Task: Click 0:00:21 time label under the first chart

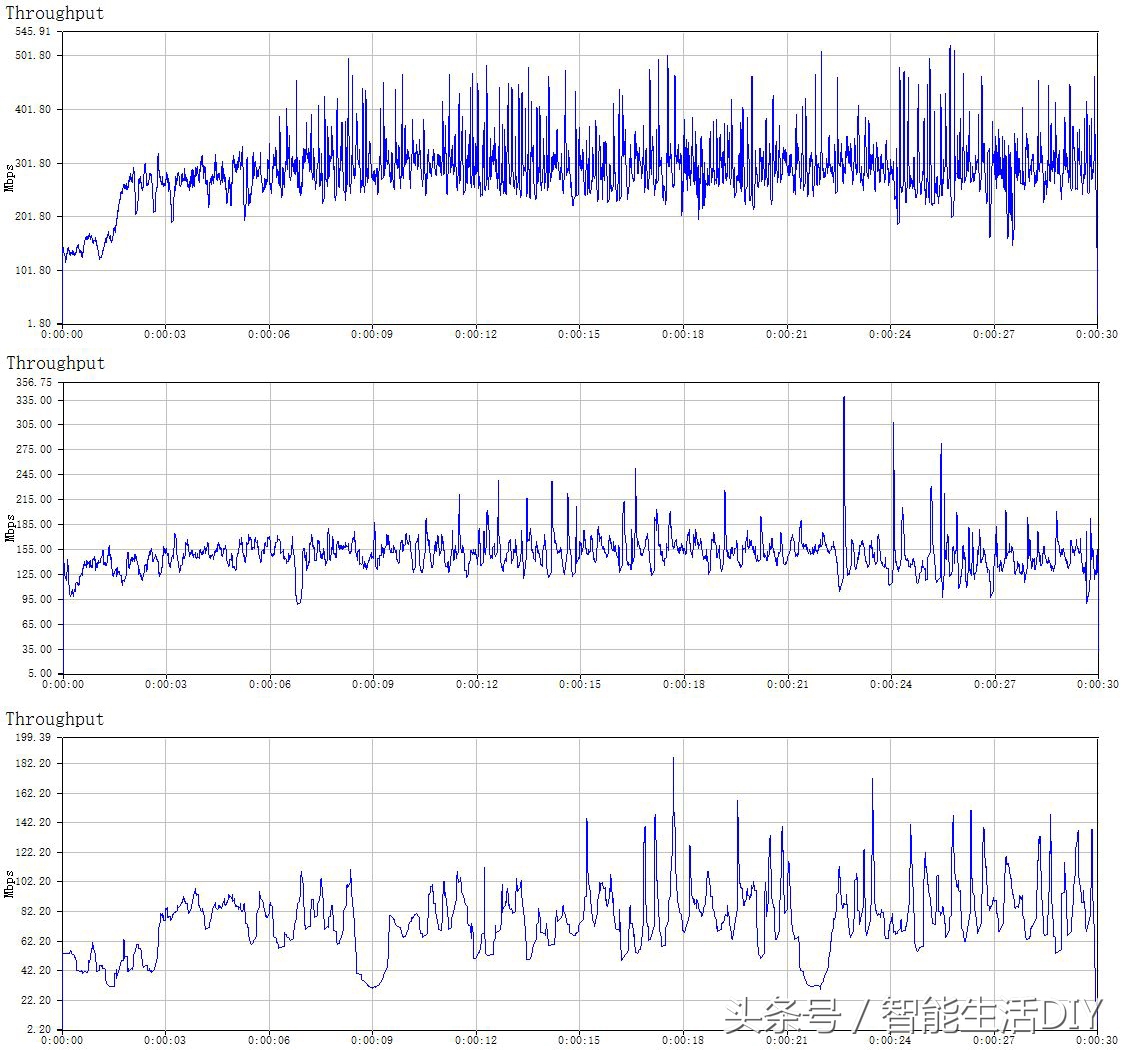Action: 786,334
